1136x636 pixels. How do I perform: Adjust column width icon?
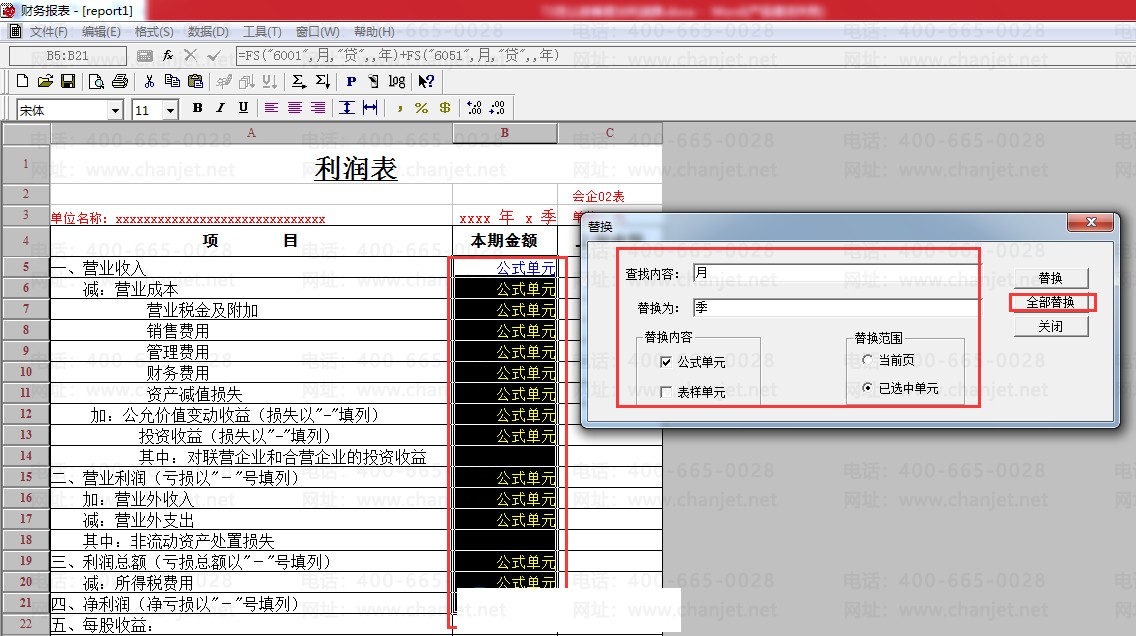click(370, 108)
